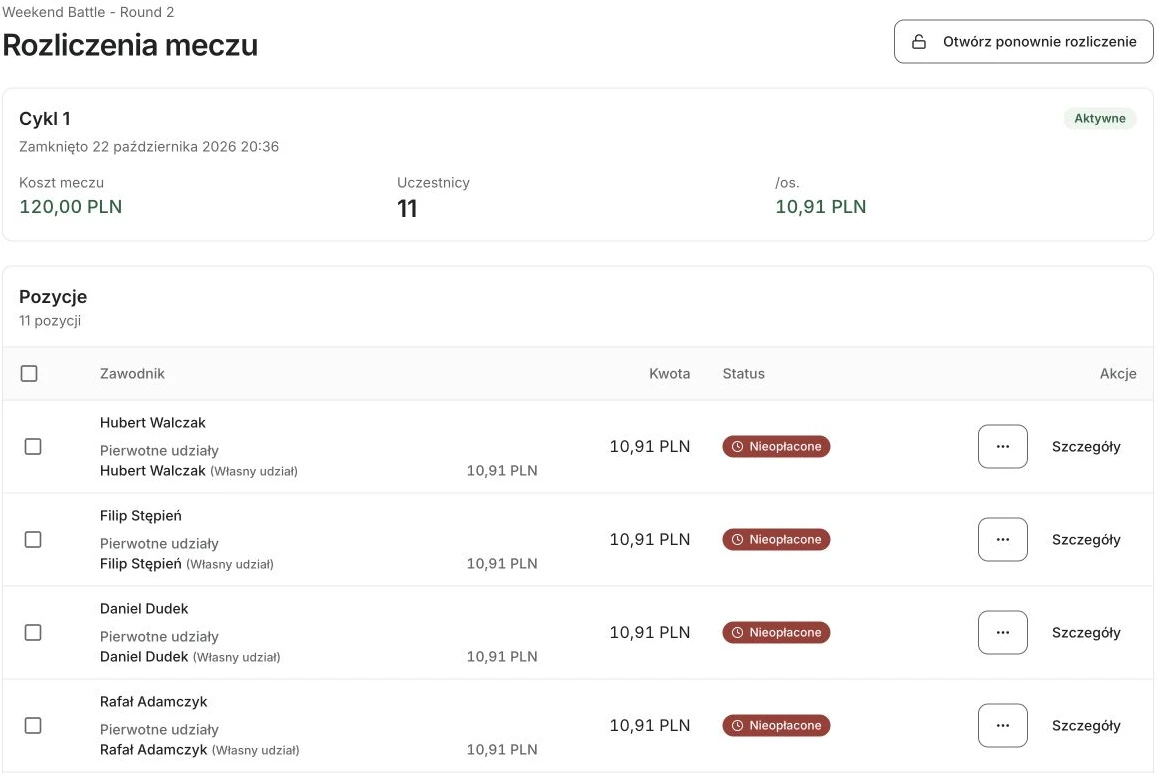Click the Nieopłacone badge for Daniel Dudek
1158x773 pixels.
(776, 633)
